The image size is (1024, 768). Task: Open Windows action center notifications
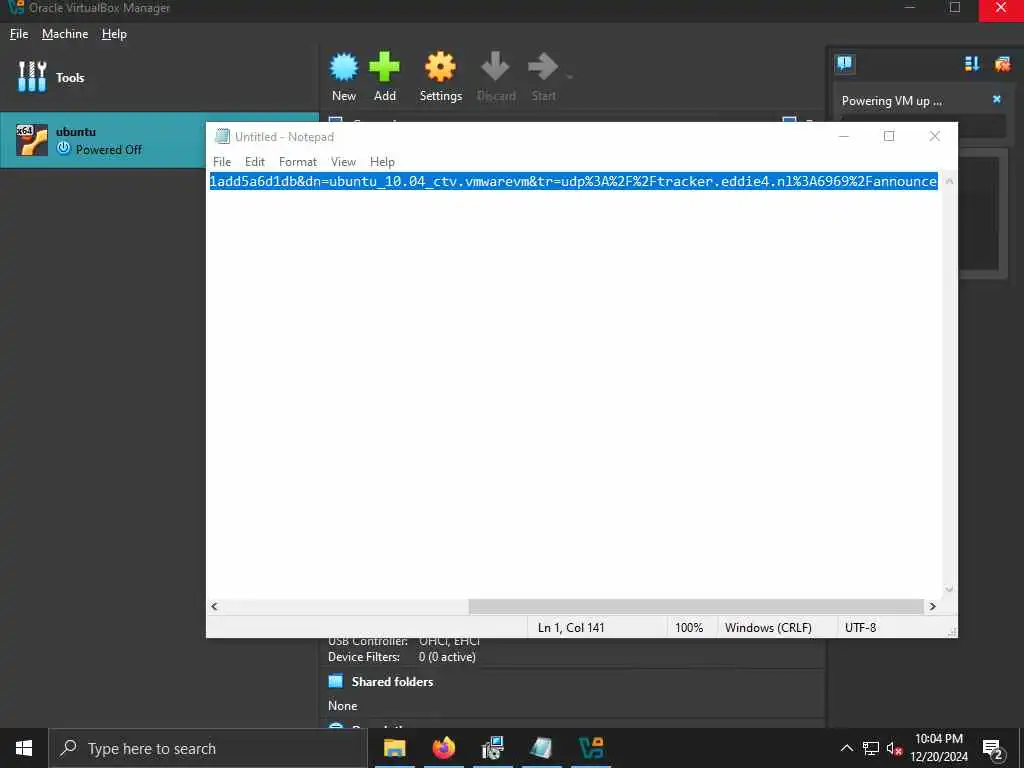point(993,748)
